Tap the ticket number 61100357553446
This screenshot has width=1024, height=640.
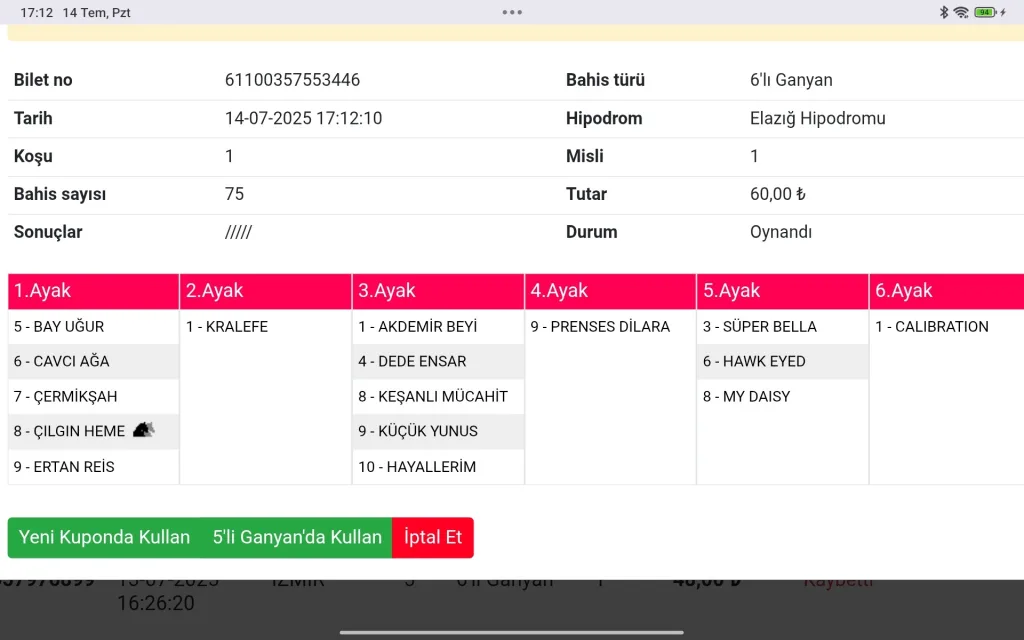[292, 80]
